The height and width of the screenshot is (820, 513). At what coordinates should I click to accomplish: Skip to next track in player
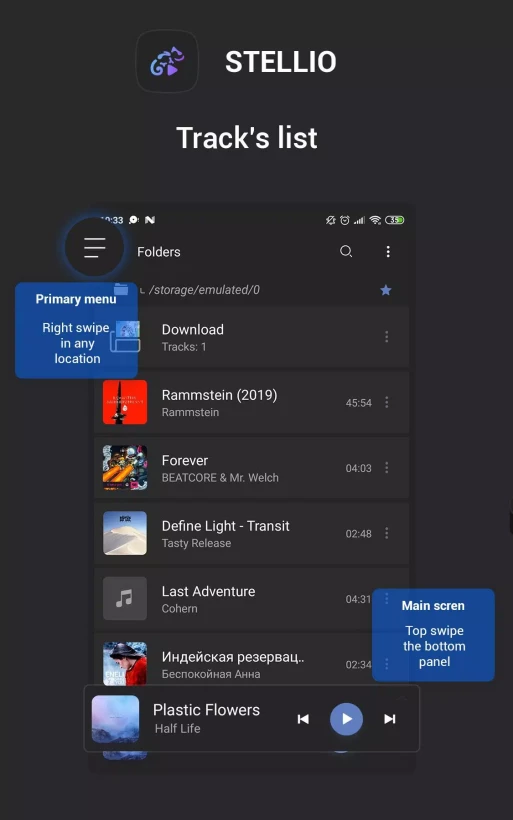pos(390,719)
